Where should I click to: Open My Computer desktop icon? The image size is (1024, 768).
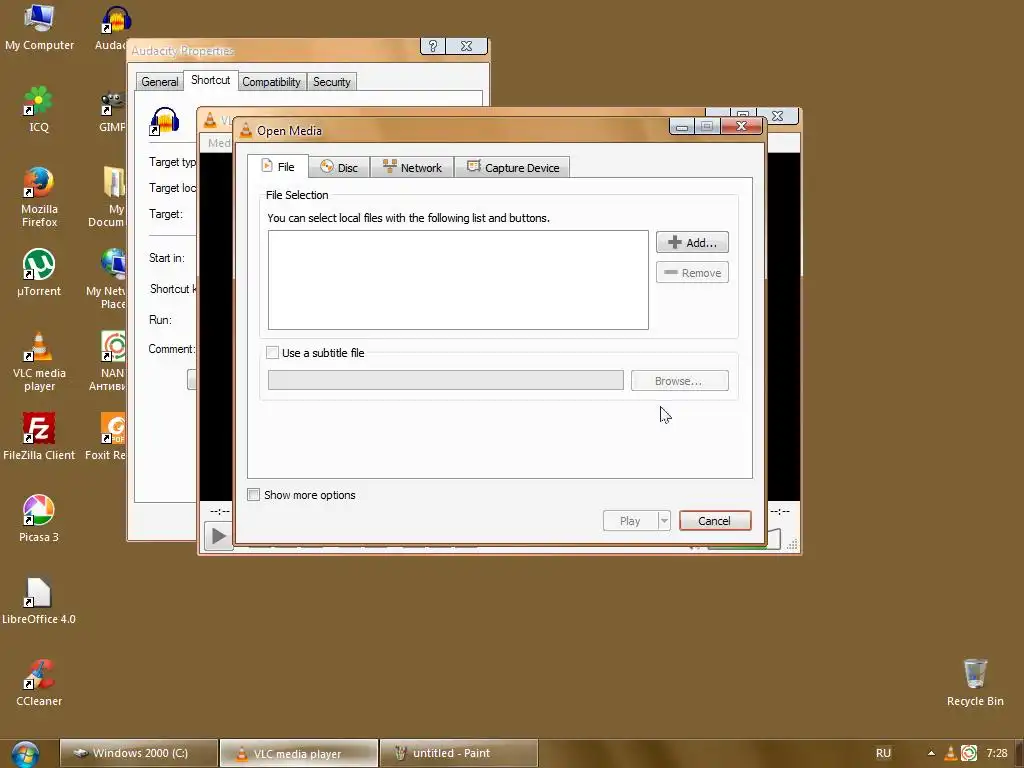pos(39,27)
